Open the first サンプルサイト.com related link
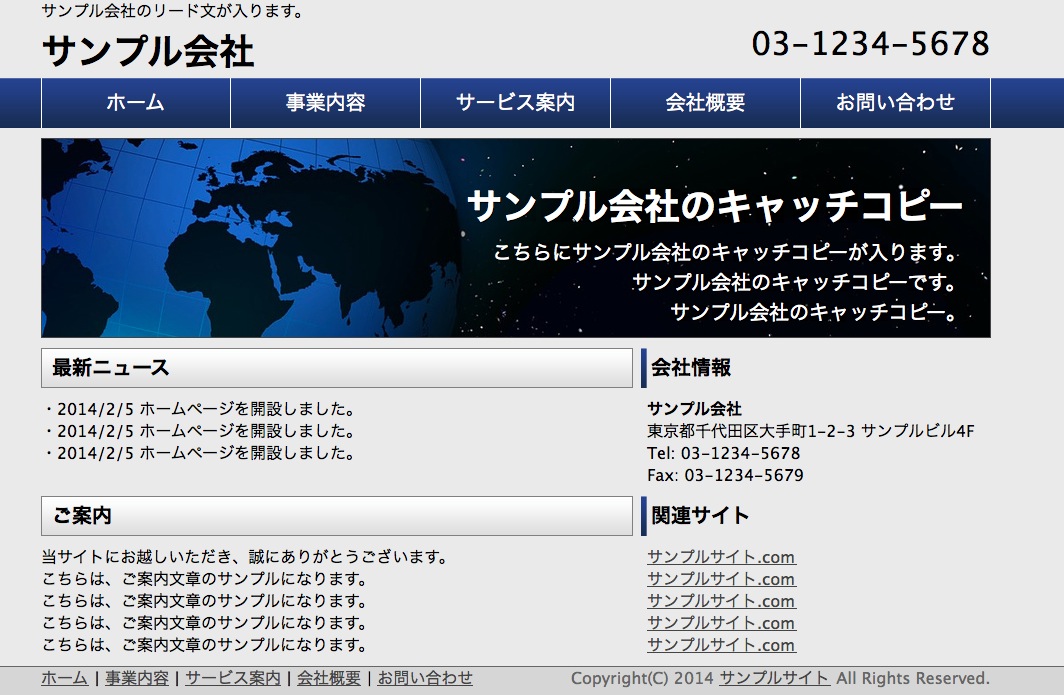 tap(721, 557)
